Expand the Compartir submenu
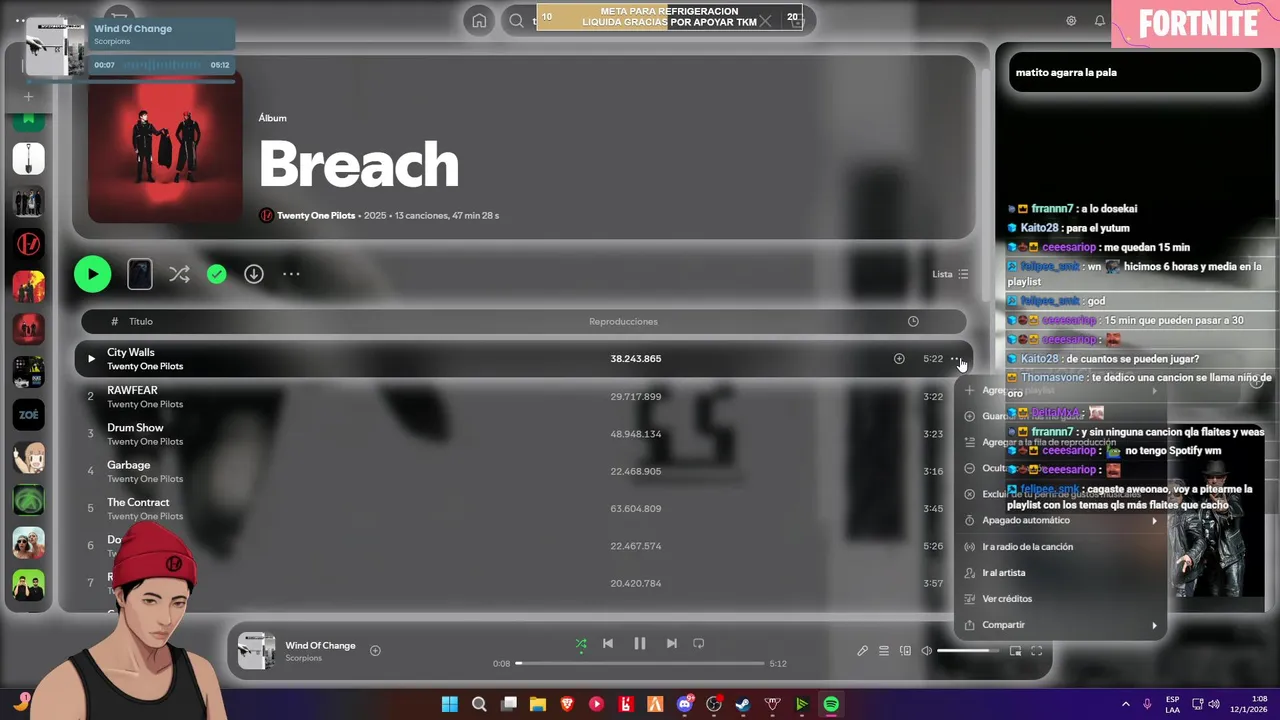The width and height of the screenshot is (1280, 720). tap(1060, 625)
